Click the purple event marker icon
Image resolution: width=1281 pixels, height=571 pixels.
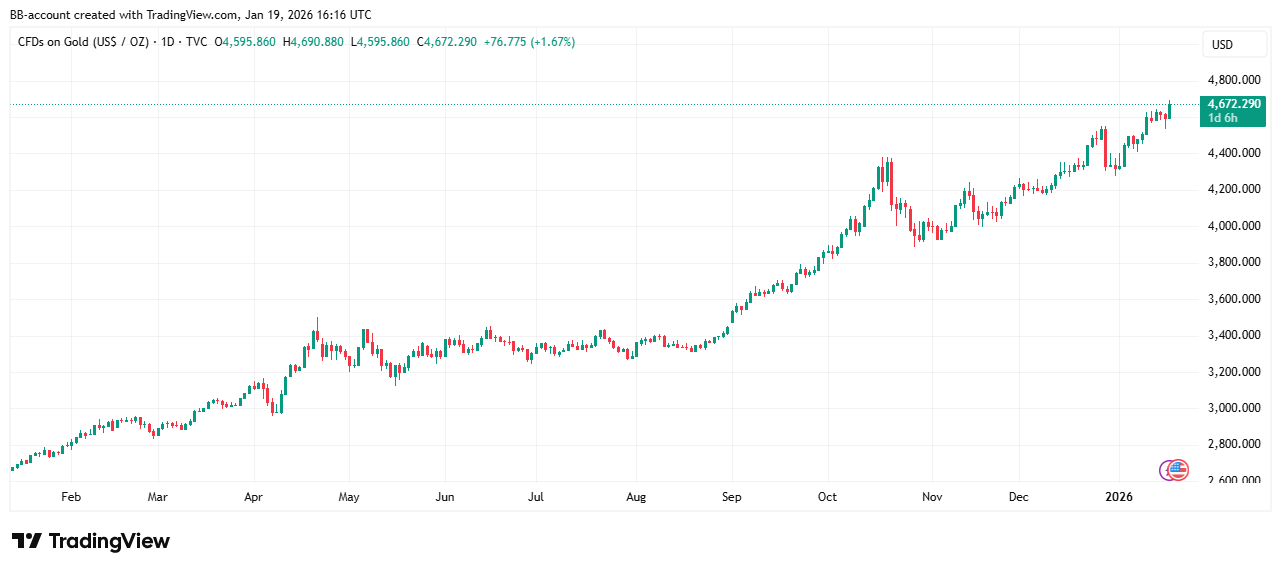pos(1166,469)
